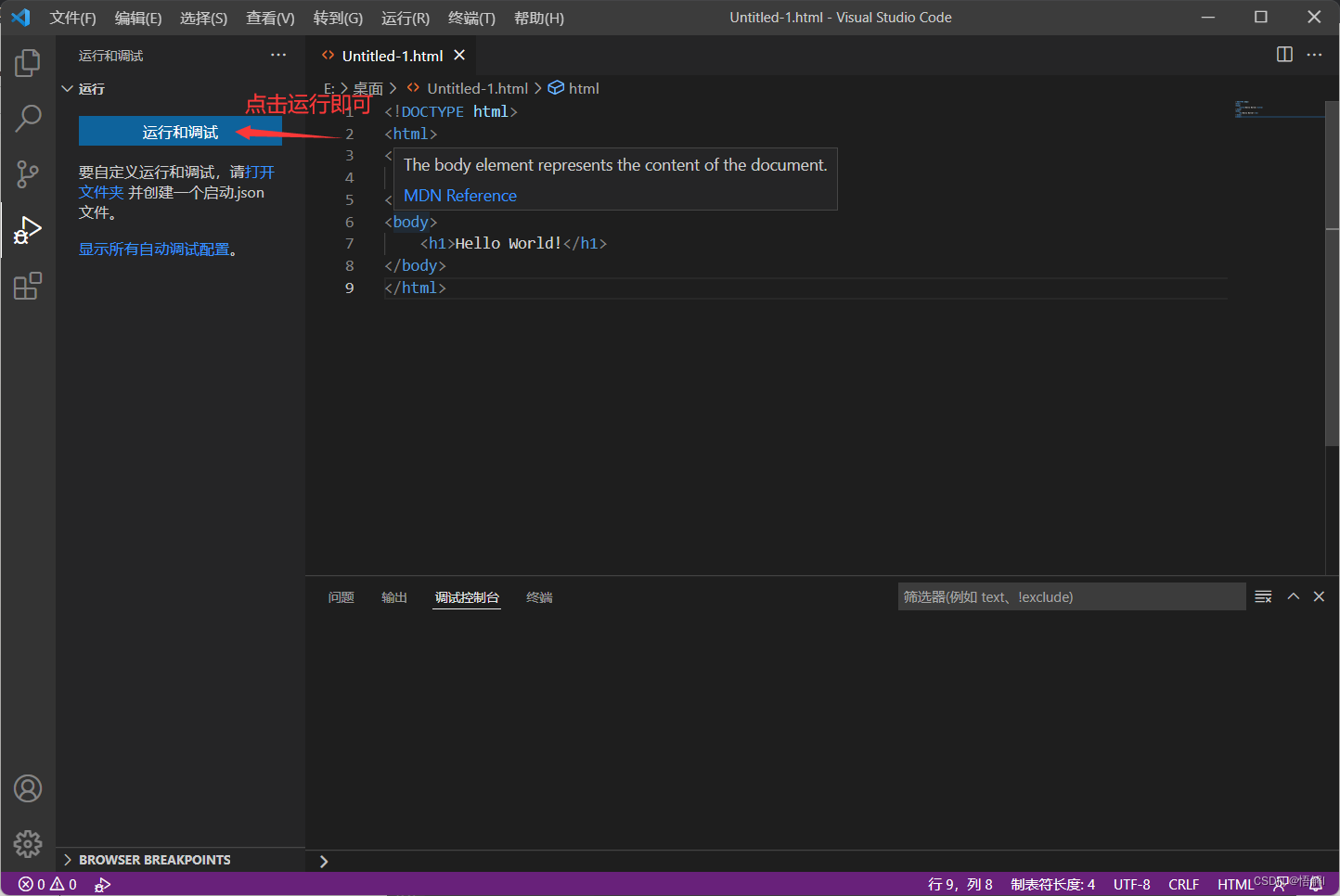Switch to the 输出 panel tab
This screenshot has height=896, width=1340.
coord(394,597)
